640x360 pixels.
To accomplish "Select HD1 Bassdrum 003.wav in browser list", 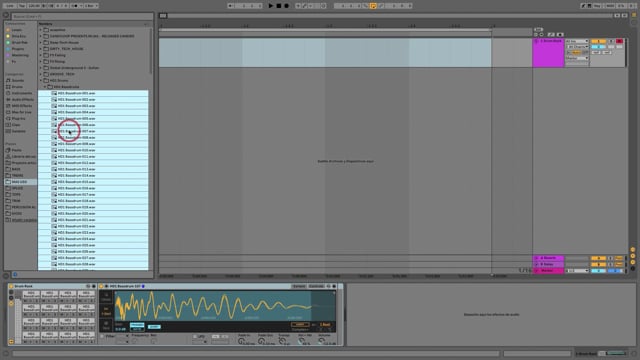I will (x=93, y=106).
